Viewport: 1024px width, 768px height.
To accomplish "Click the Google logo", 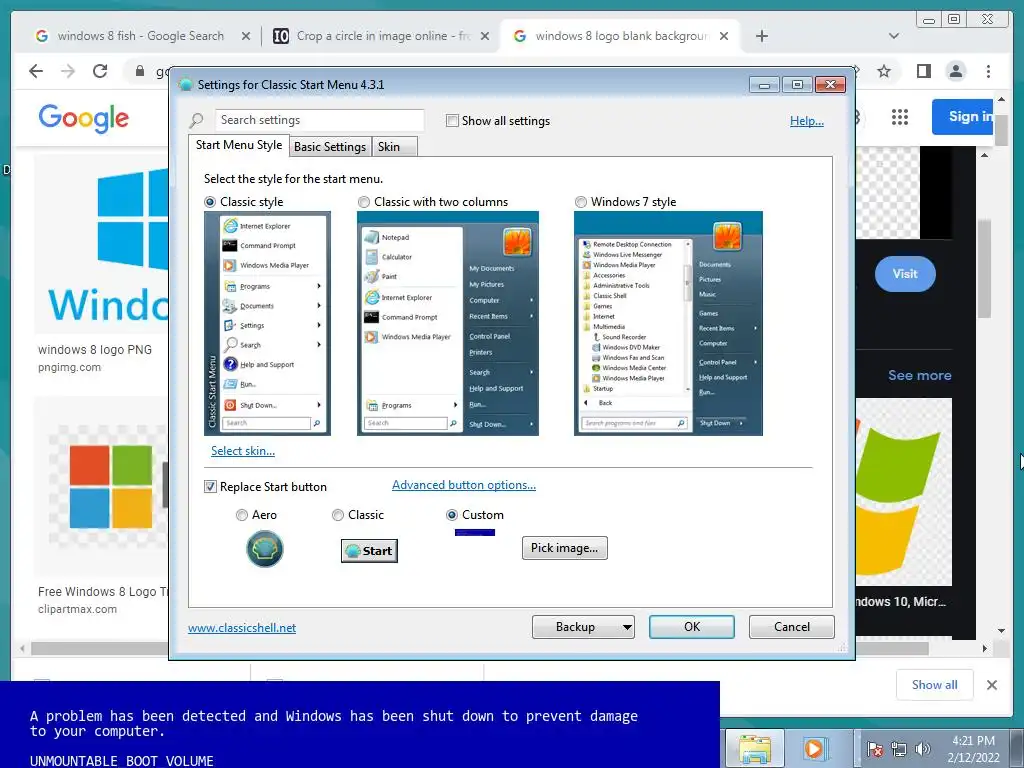I will click(84, 118).
